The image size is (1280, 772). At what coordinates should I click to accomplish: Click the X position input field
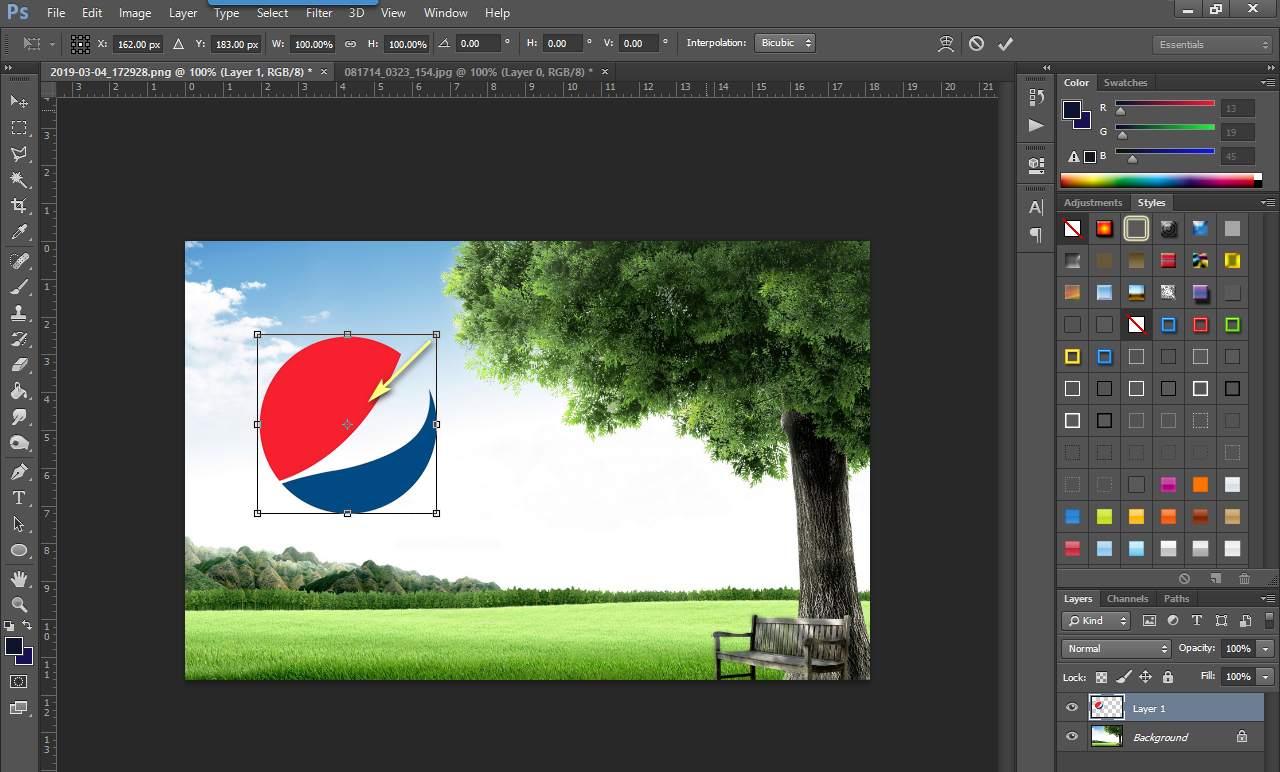click(138, 44)
